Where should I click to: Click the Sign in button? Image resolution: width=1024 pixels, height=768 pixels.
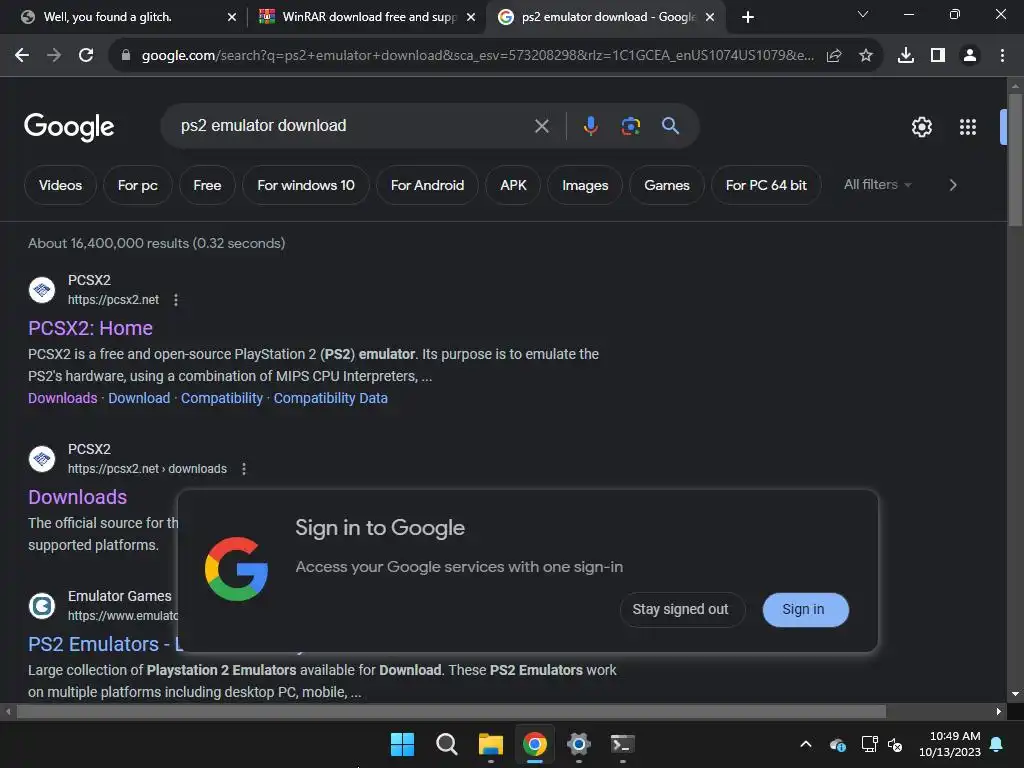click(x=804, y=609)
